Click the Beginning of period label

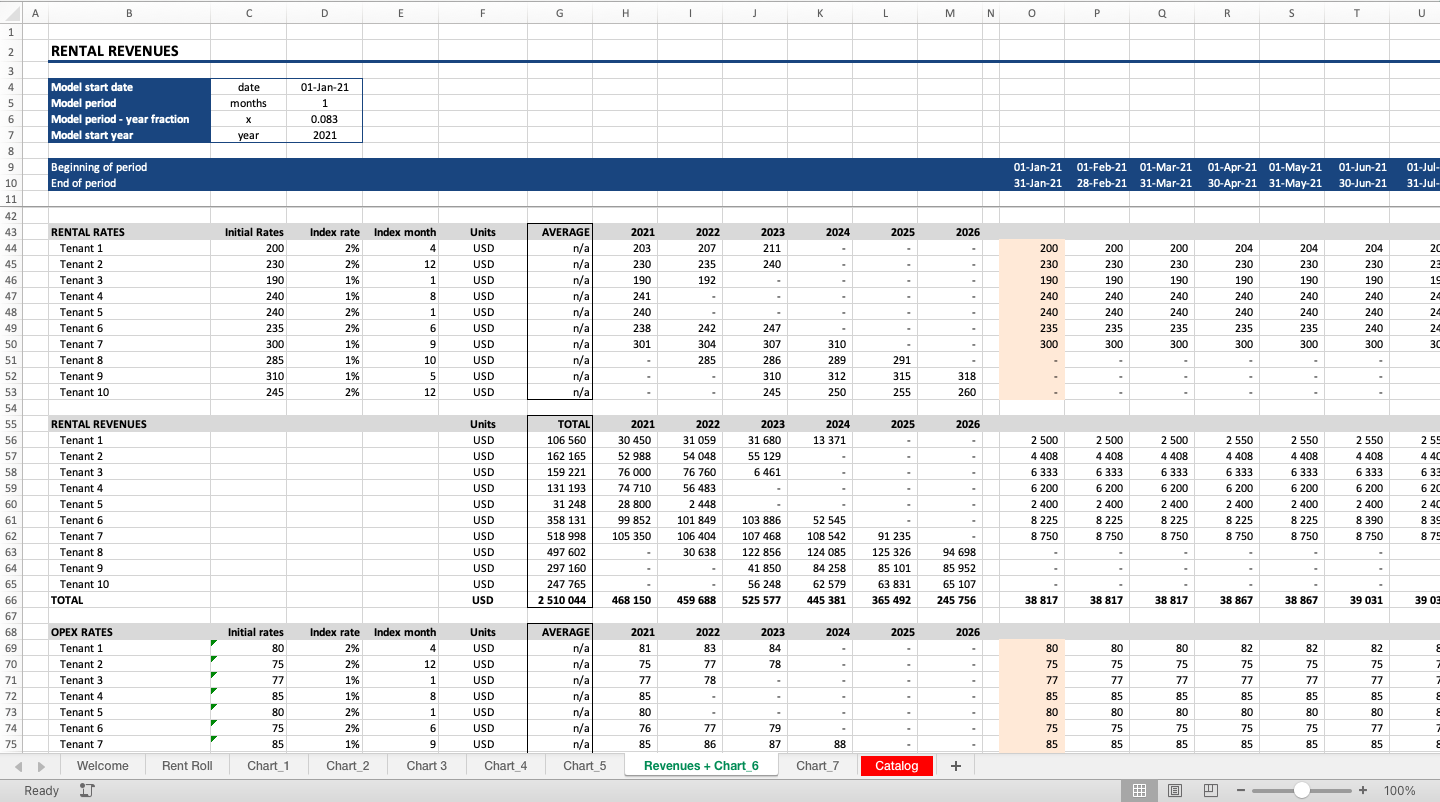99,167
